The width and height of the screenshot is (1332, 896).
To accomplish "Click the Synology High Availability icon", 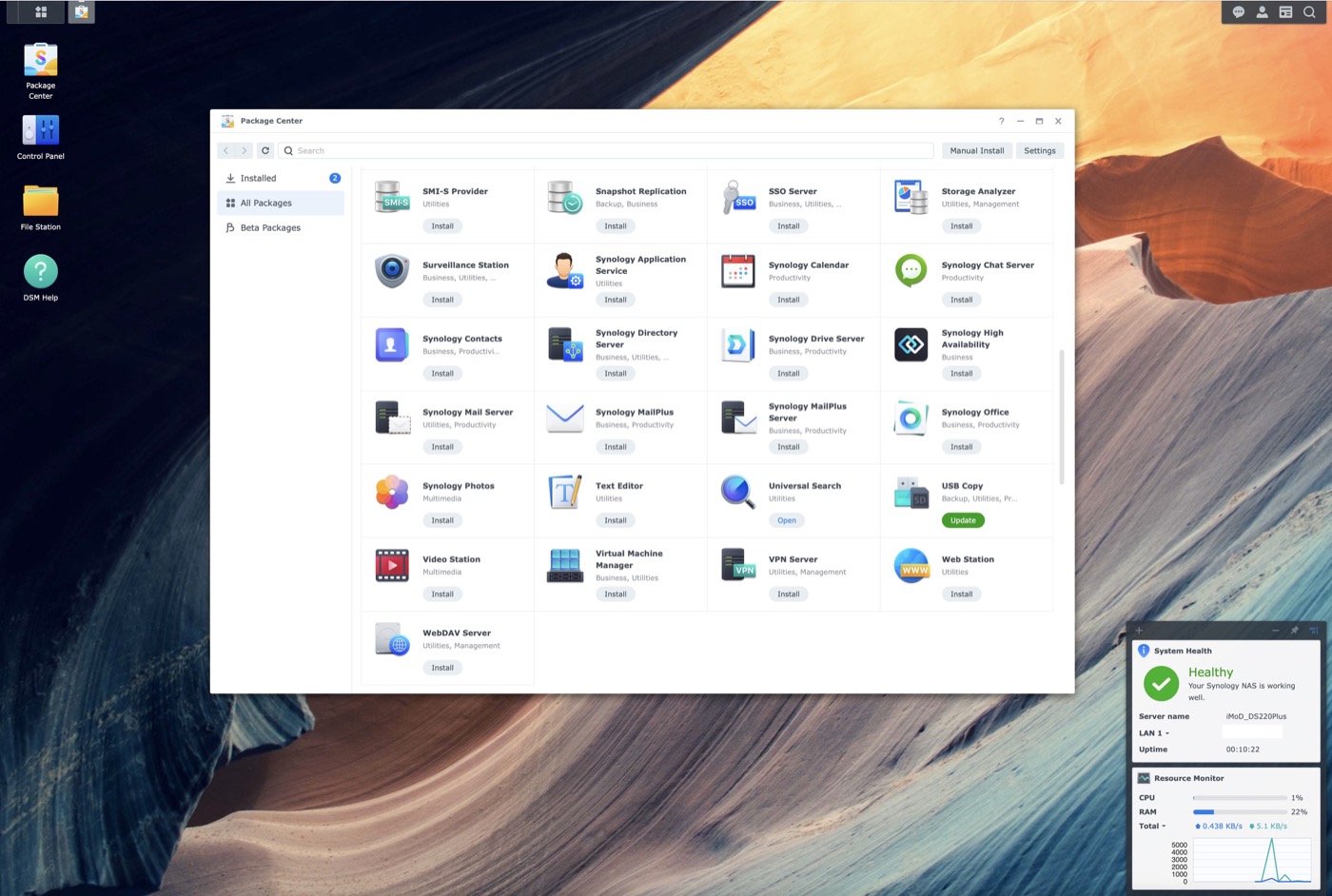I will [911, 344].
